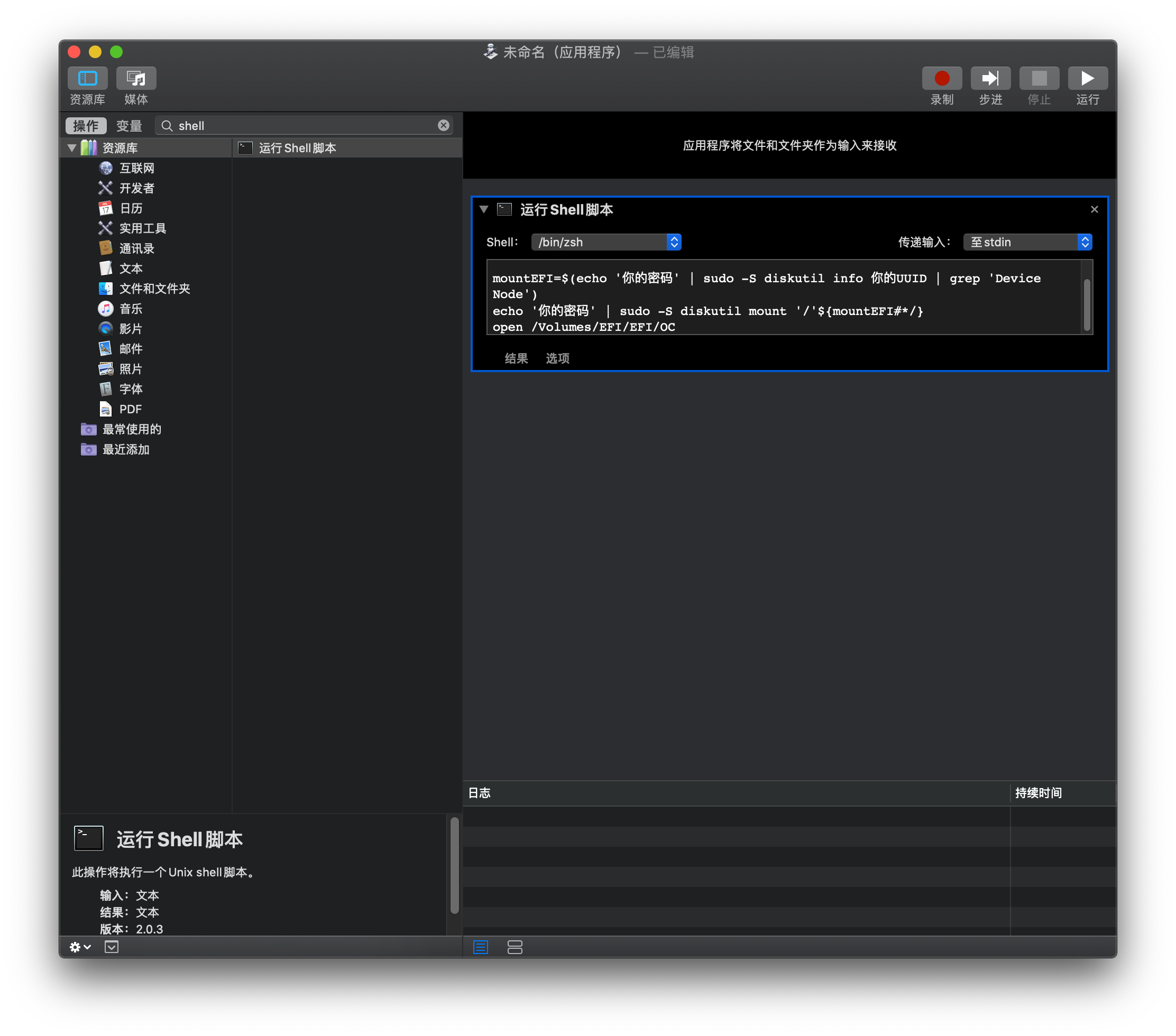Open the 选项 tab in the action

(x=557, y=358)
